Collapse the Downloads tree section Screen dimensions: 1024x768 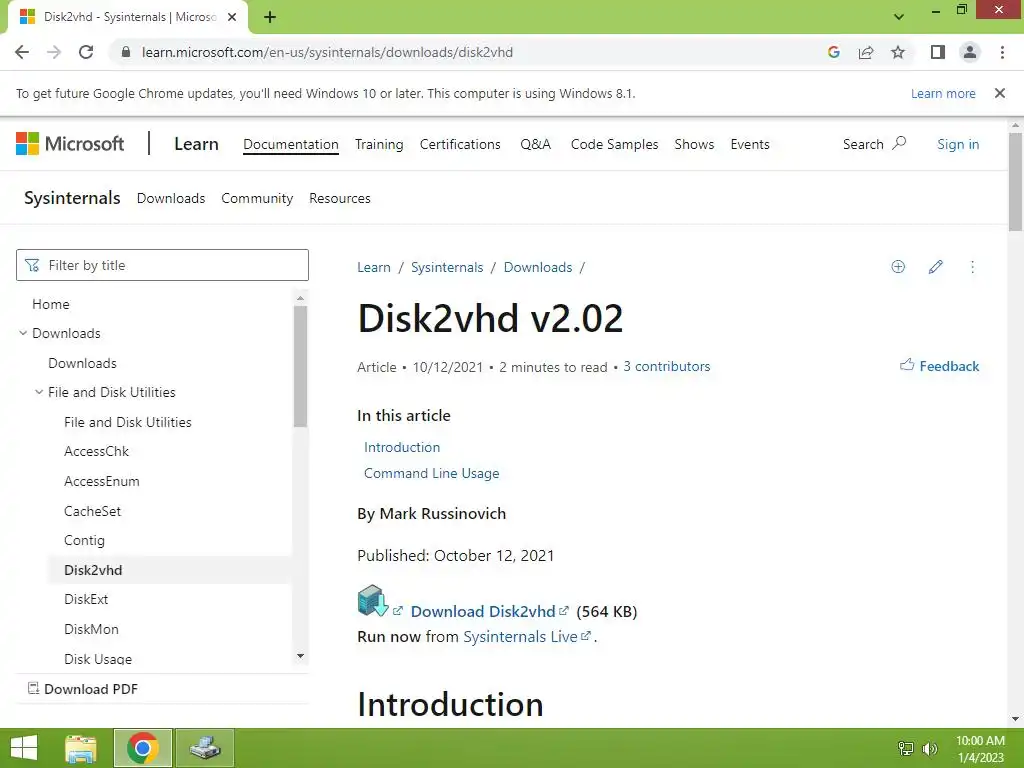(23, 333)
